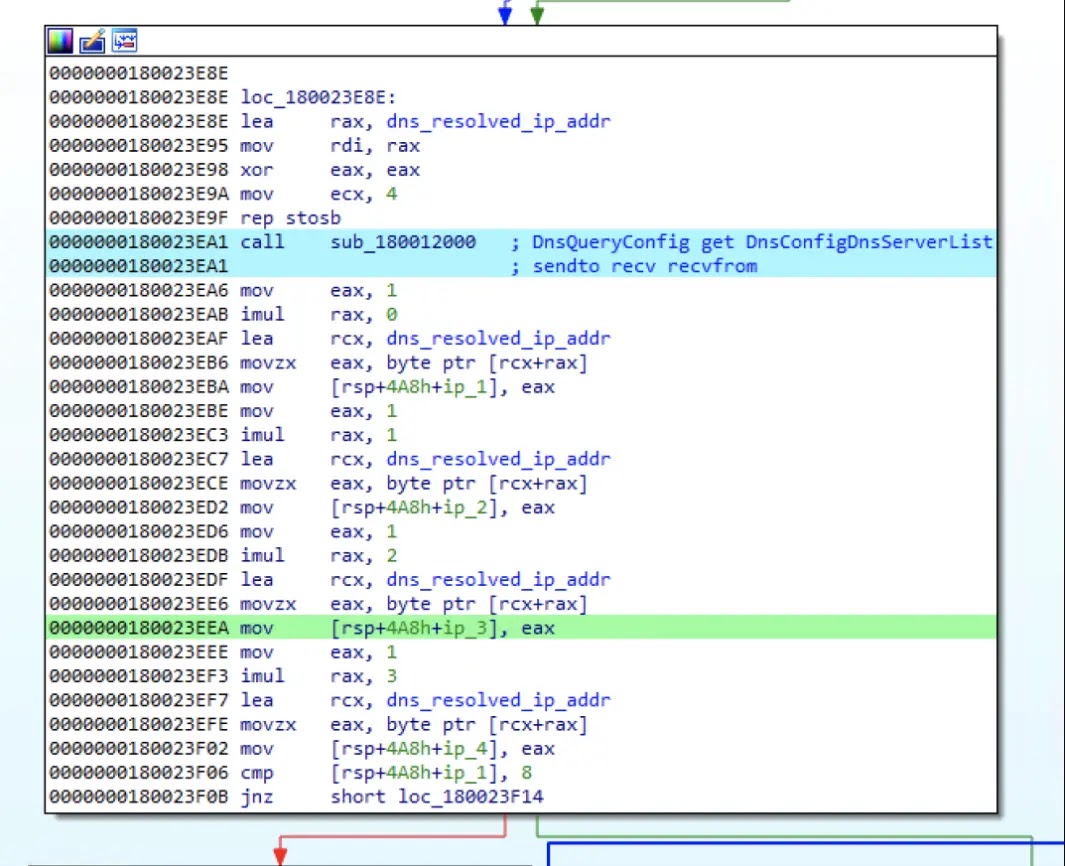
Task: Select the call sub_180012000 instruction
Action: (358, 242)
